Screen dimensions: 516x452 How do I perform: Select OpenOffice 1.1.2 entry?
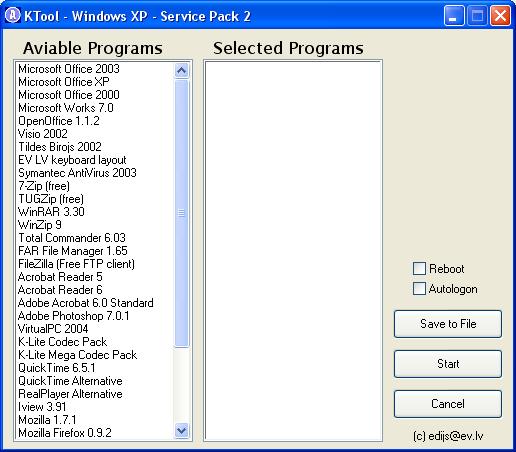pos(59,121)
